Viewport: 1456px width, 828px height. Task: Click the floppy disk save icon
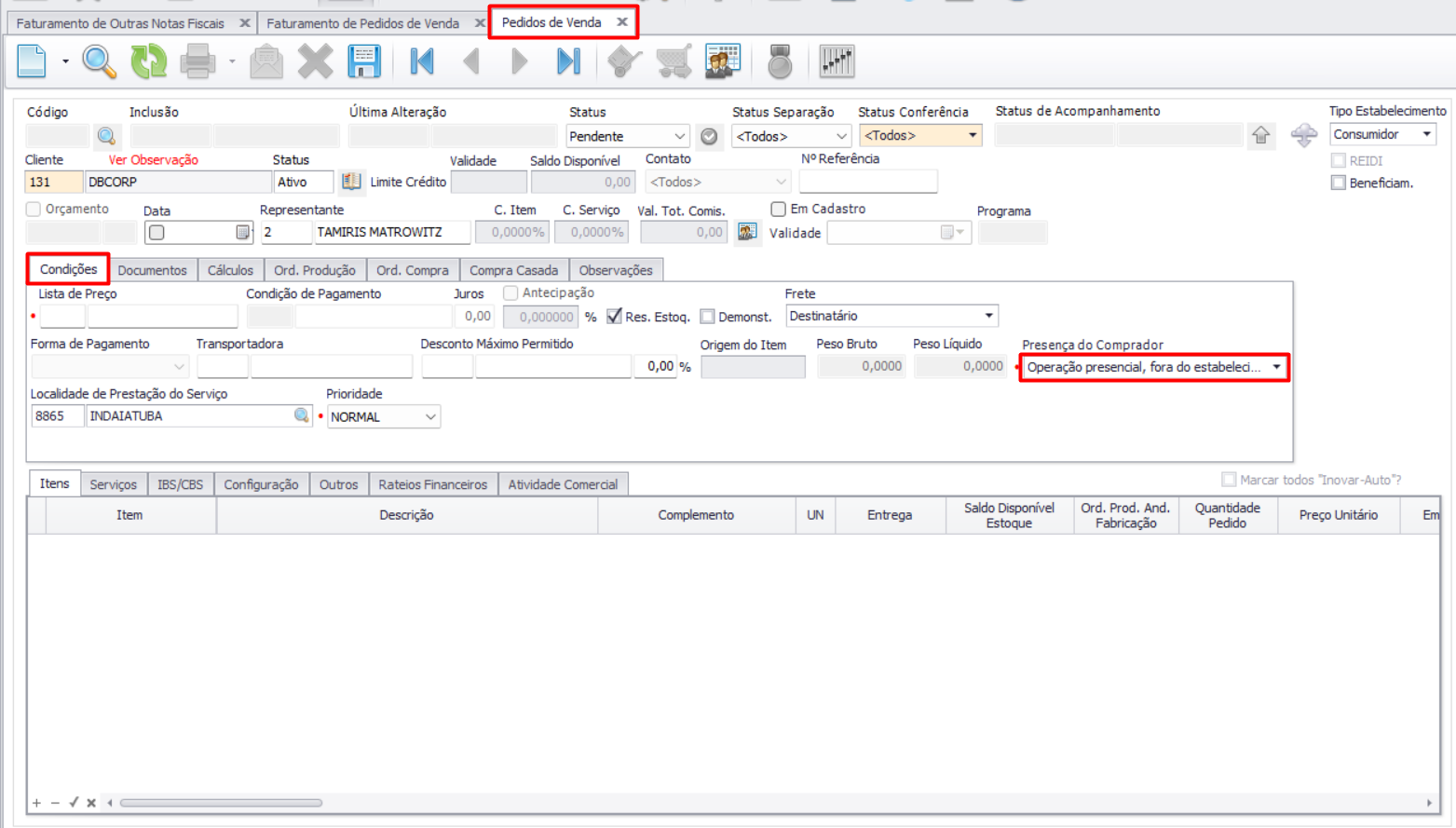[x=364, y=61]
